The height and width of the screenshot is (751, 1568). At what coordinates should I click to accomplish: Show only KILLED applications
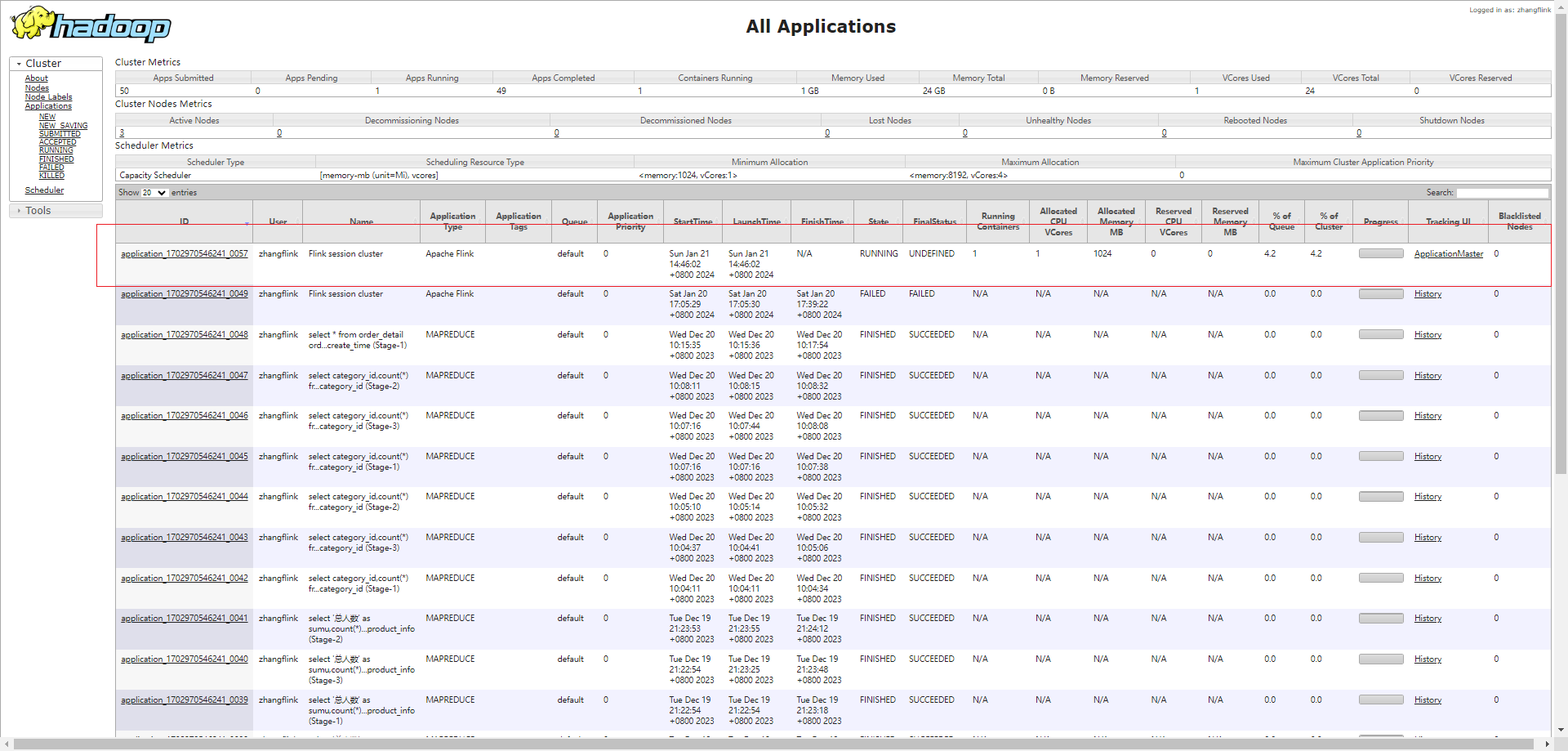click(x=51, y=176)
